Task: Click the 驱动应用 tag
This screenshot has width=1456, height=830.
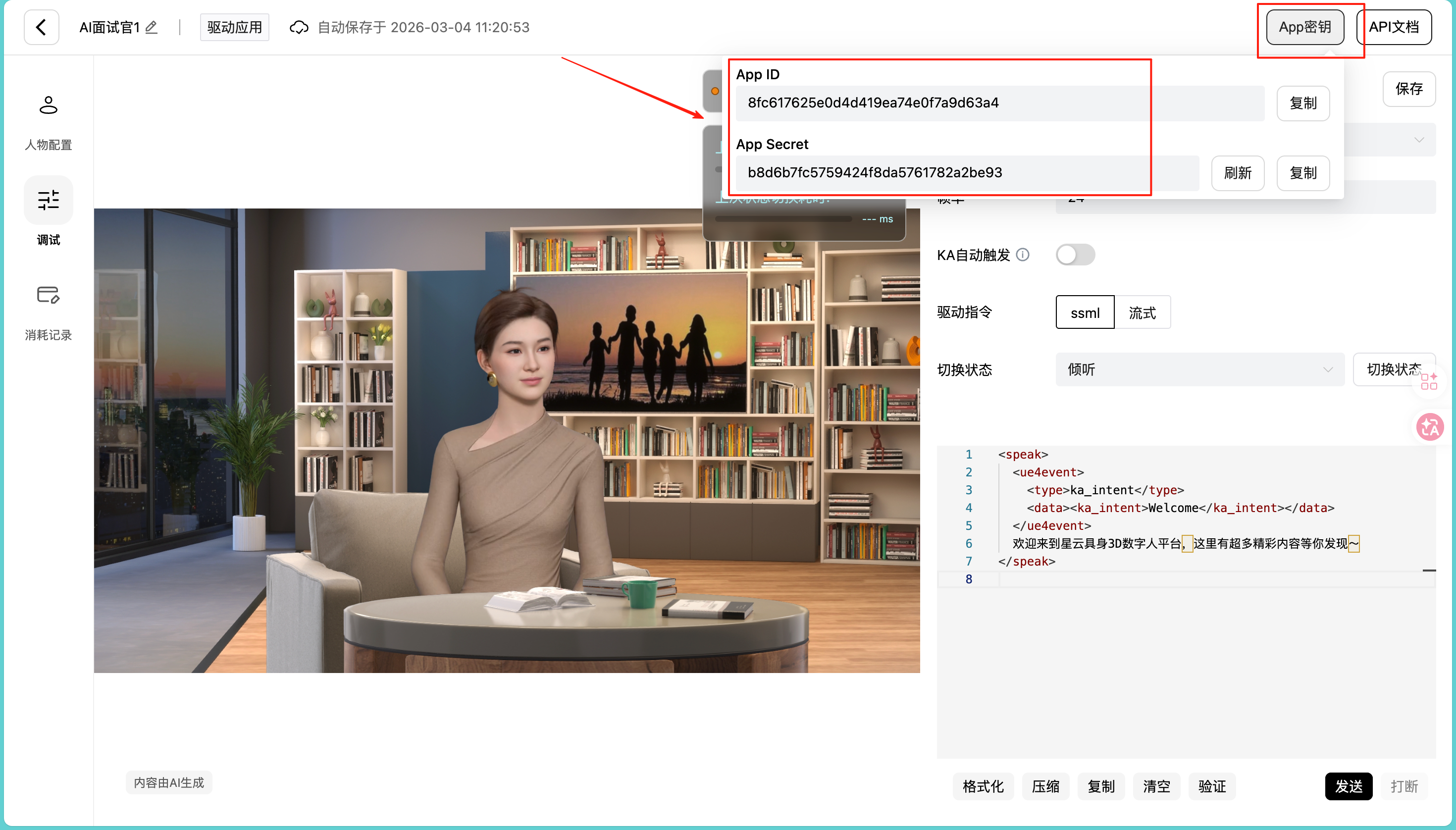Action: [x=234, y=27]
